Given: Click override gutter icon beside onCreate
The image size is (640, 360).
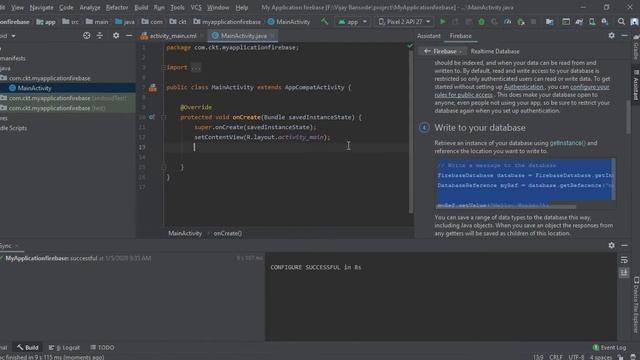Looking at the screenshot, I should click(x=152, y=117).
